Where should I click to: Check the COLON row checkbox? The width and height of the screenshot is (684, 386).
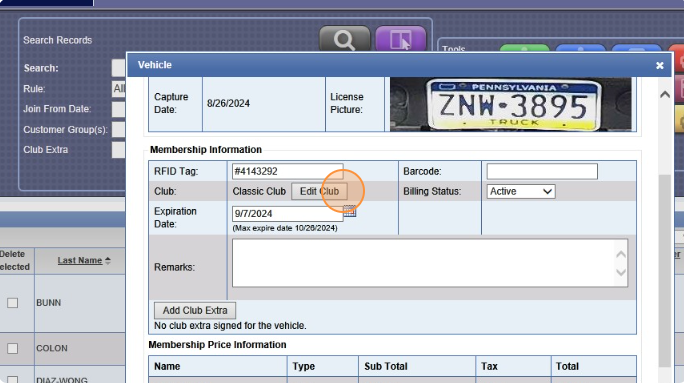coord(13,348)
